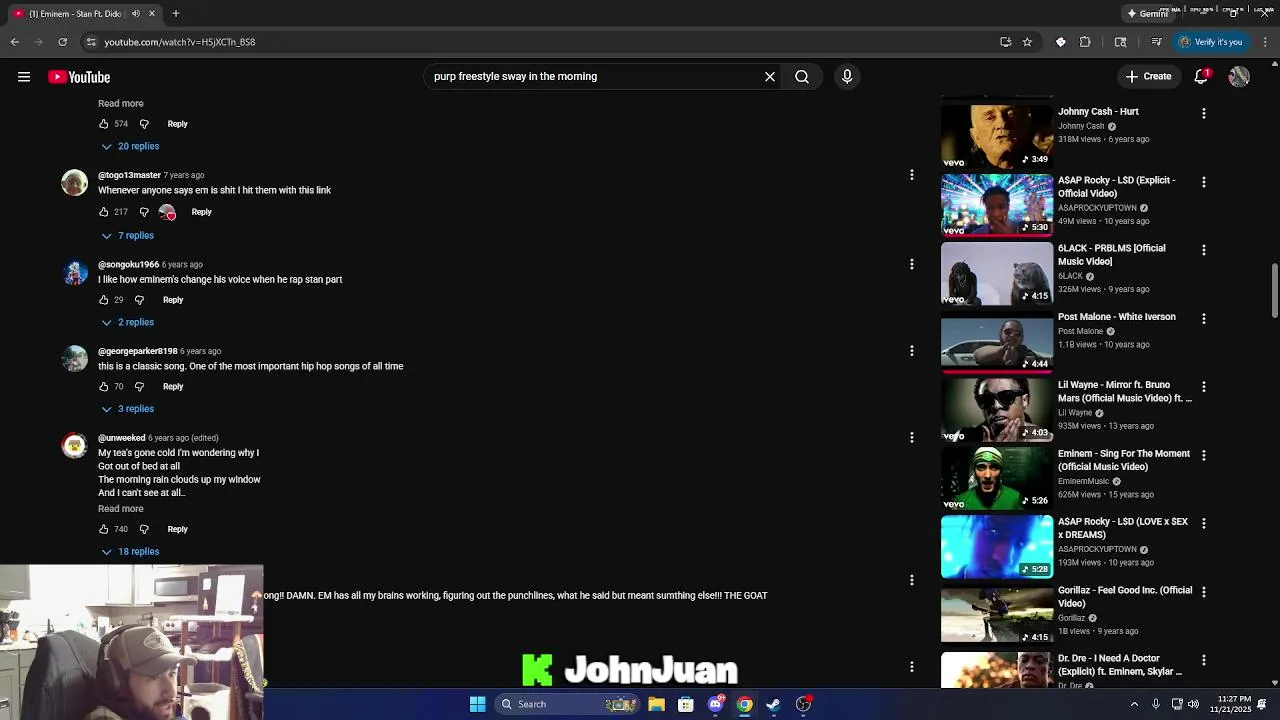Reply to the @togo13master comment

[x=201, y=212]
